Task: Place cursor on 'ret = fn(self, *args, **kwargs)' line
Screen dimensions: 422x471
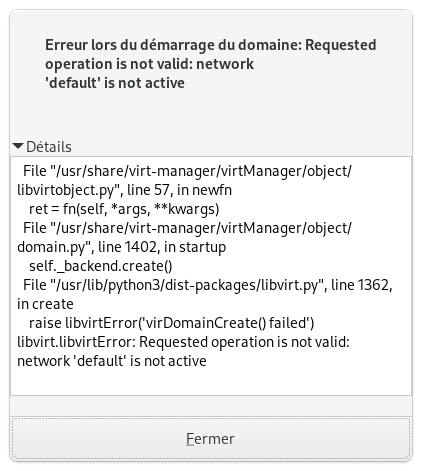Action: [x=124, y=209]
